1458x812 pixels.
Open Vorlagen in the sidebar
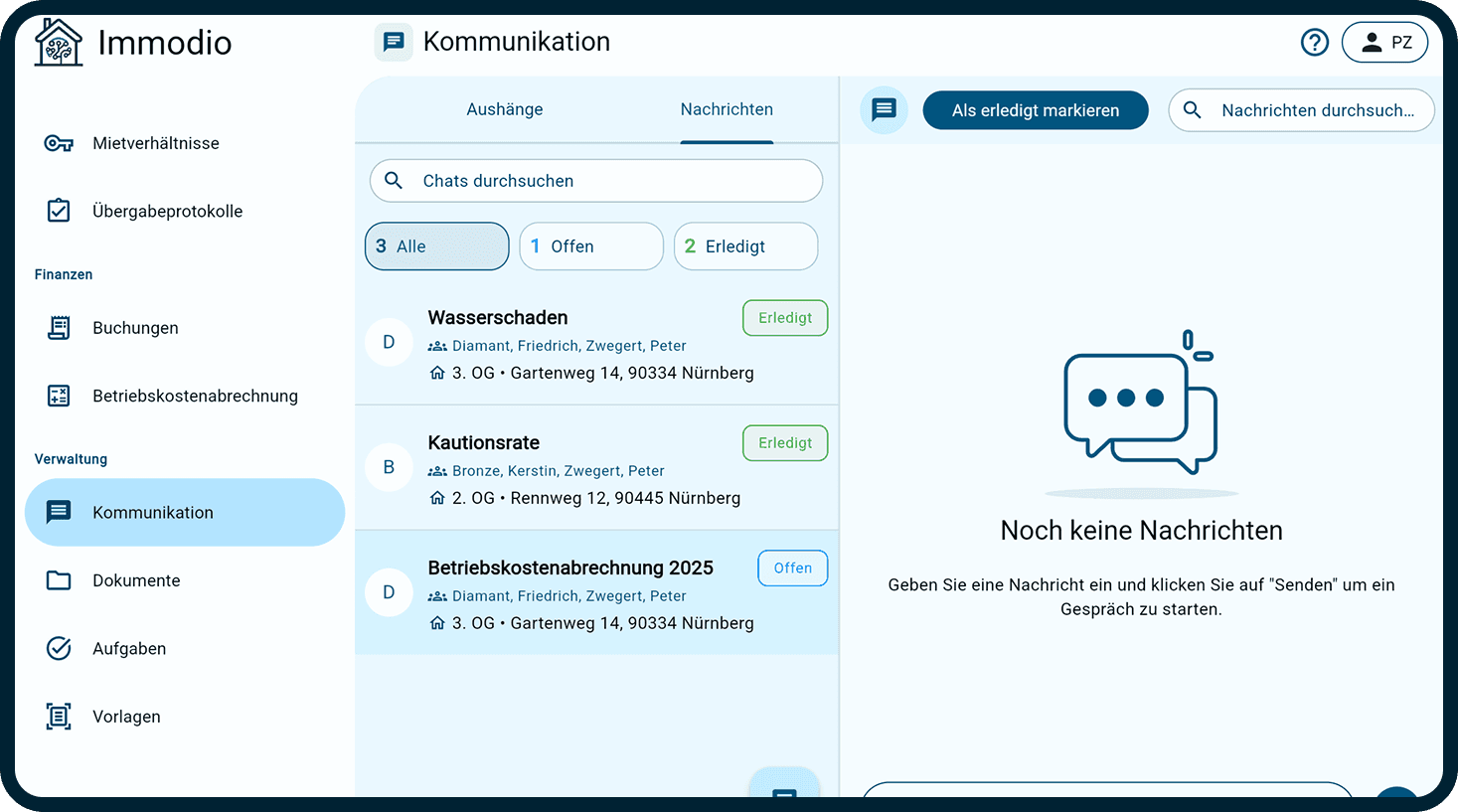pos(185,717)
